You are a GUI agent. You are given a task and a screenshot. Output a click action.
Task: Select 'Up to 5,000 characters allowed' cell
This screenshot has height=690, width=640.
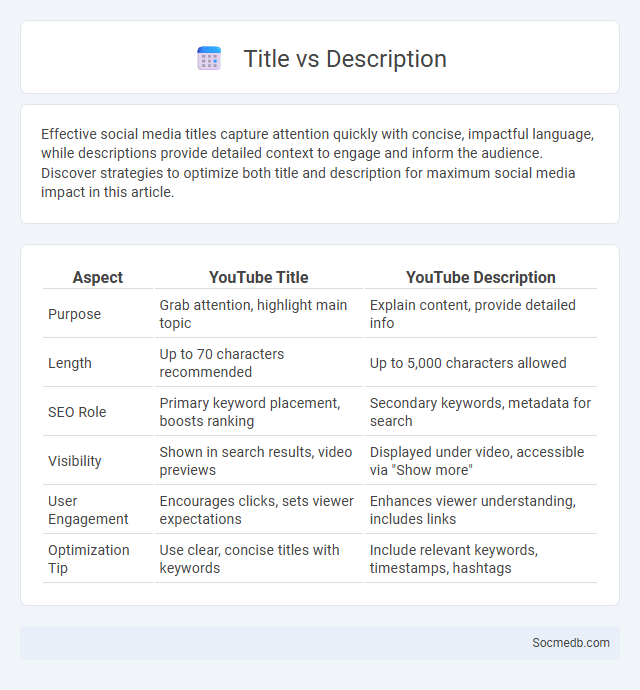click(x=481, y=363)
